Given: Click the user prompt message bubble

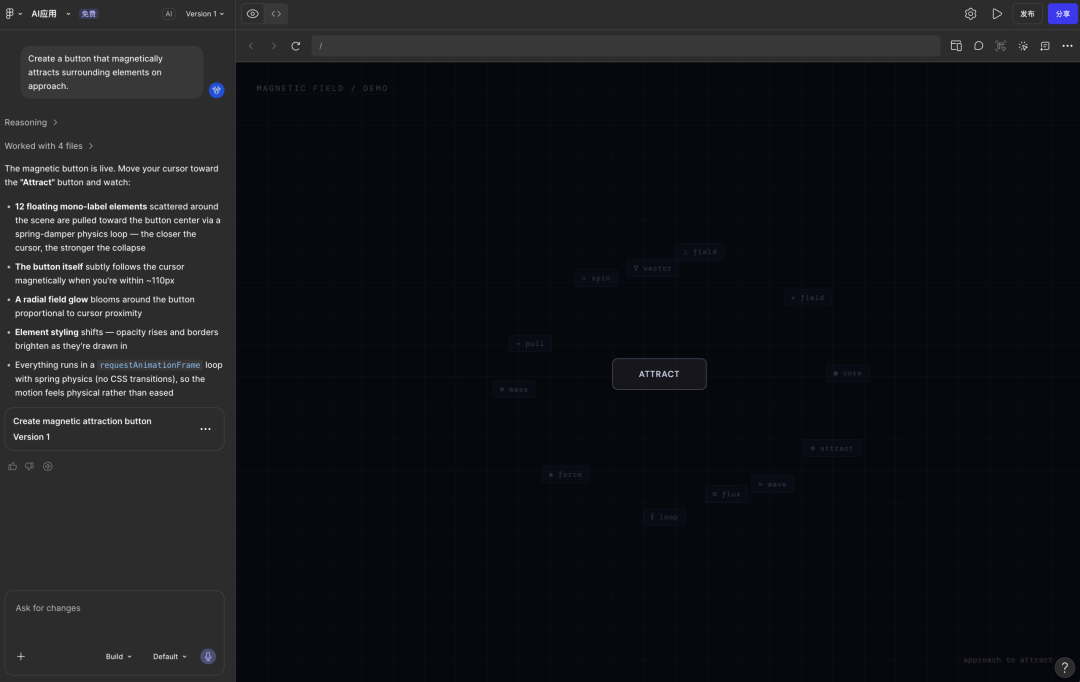Looking at the screenshot, I should pyautogui.click(x=112, y=72).
